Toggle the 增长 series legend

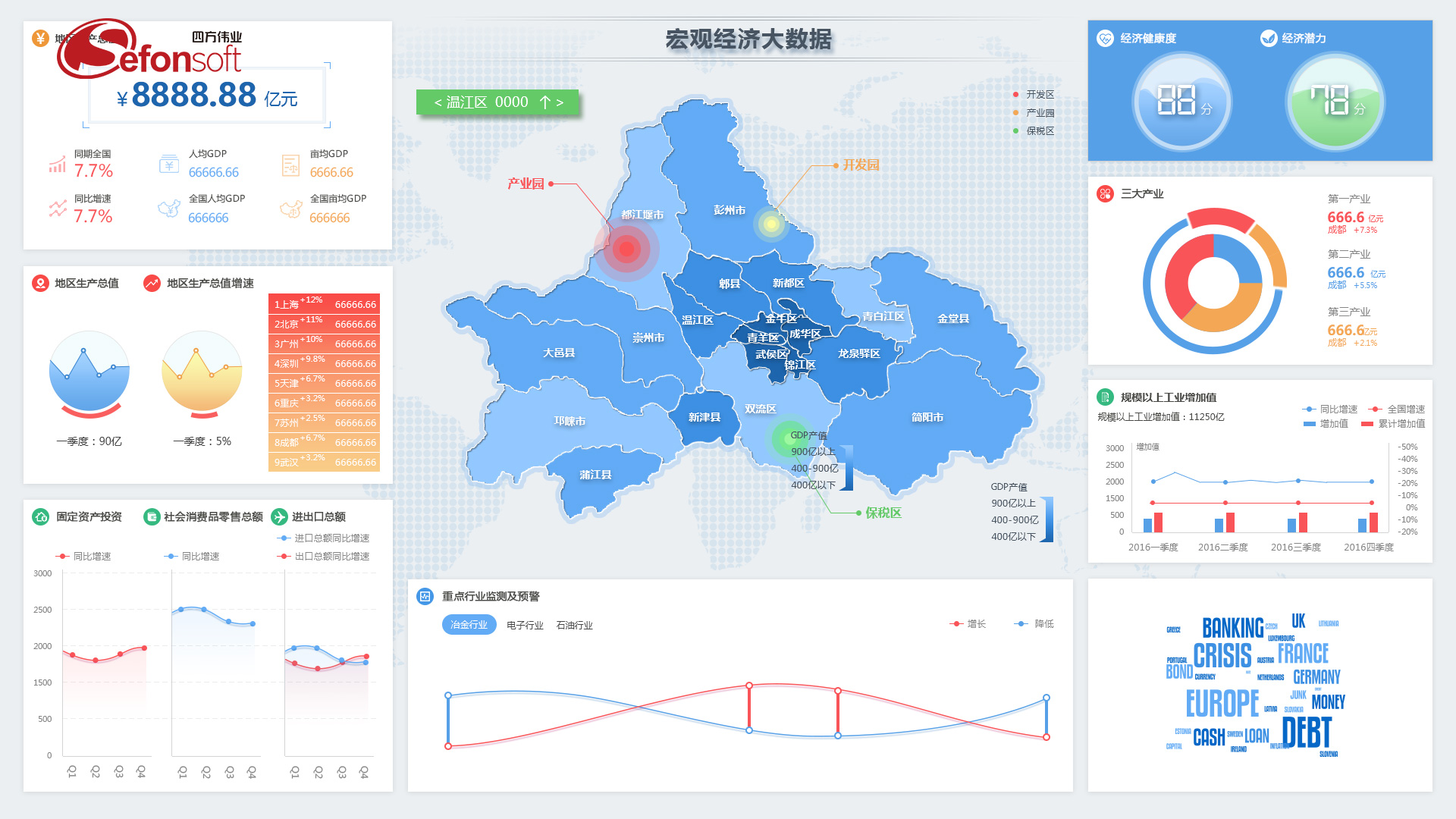pyautogui.click(x=968, y=624)
